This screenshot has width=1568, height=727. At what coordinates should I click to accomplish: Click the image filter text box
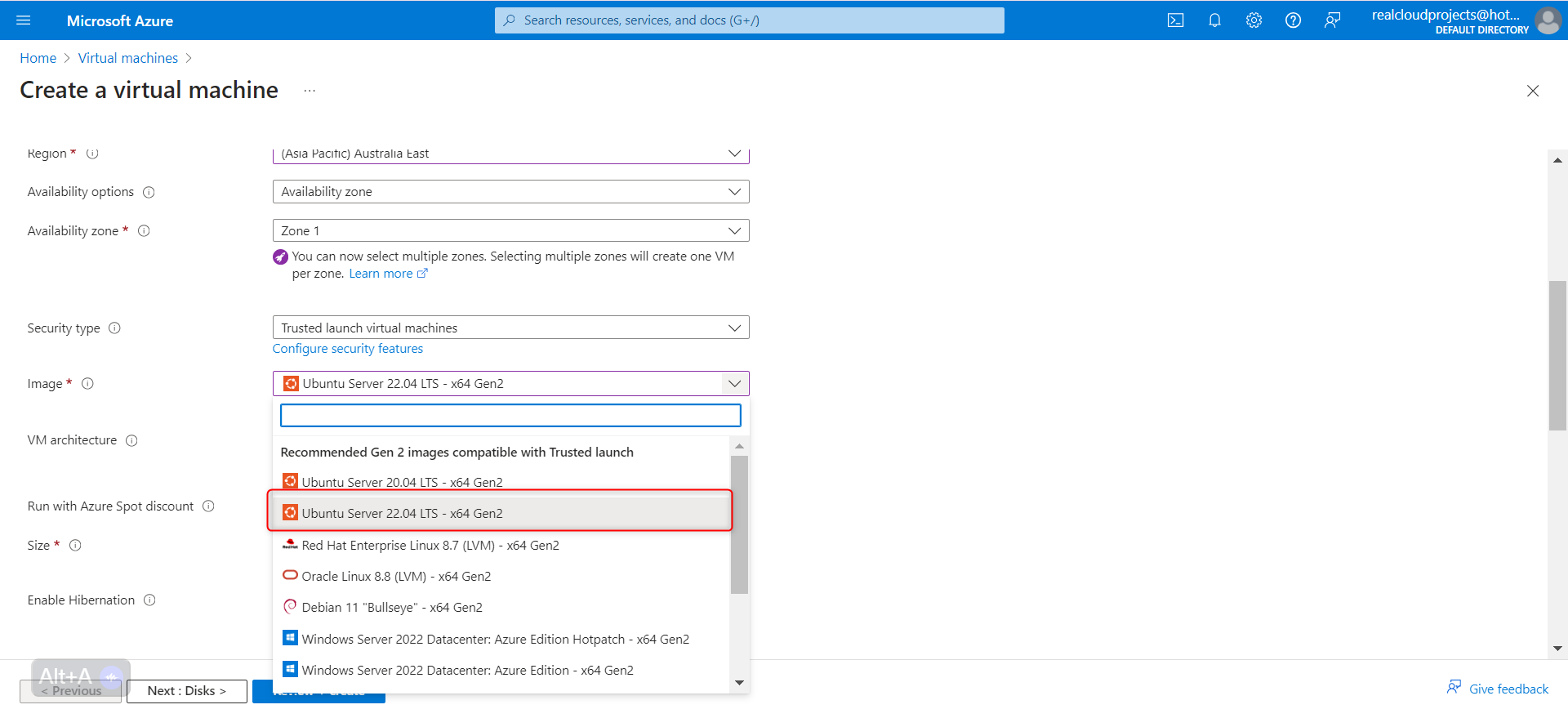pos(510,416)
